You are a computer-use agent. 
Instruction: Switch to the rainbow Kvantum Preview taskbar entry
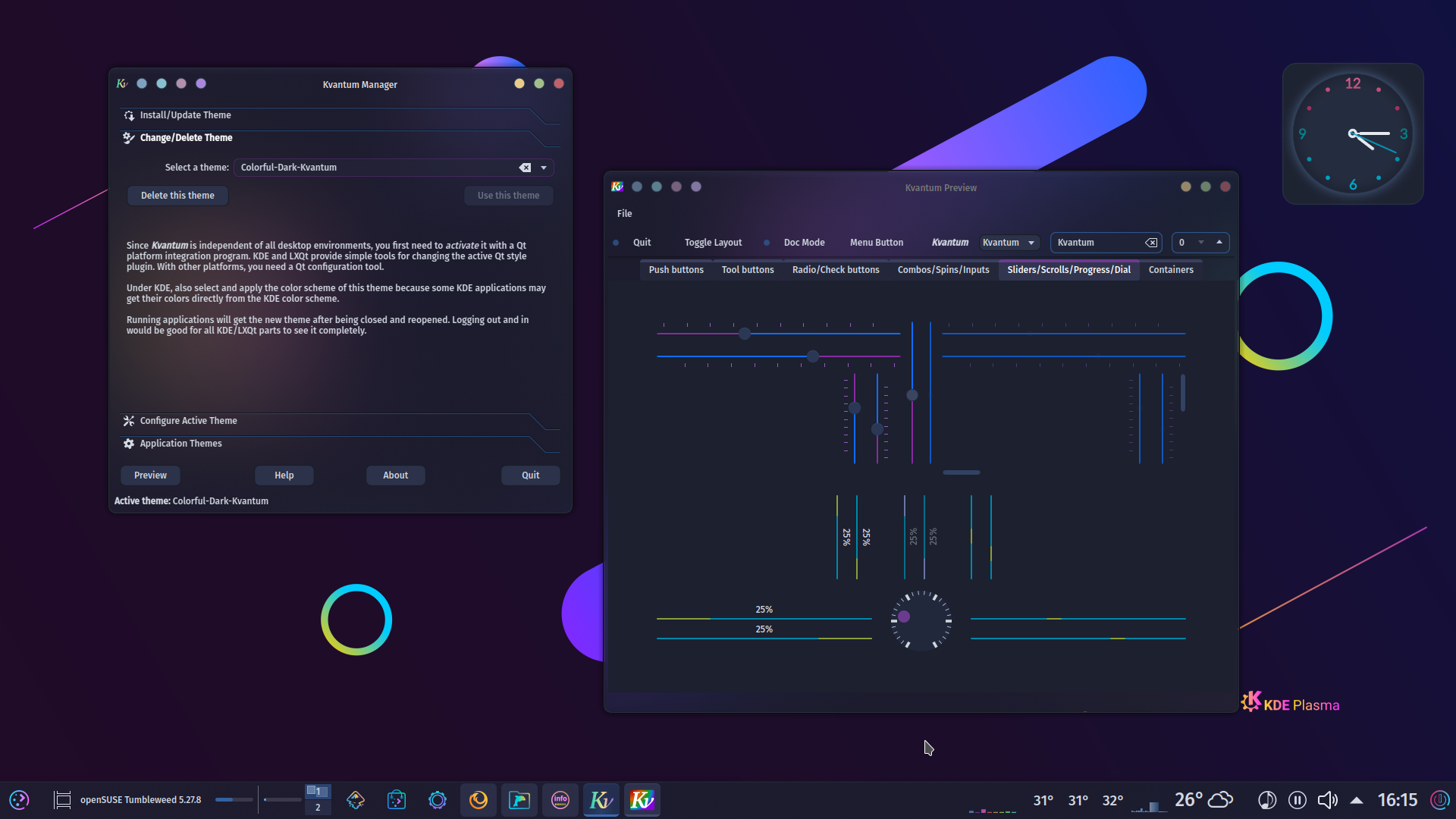tap(642, 800)
